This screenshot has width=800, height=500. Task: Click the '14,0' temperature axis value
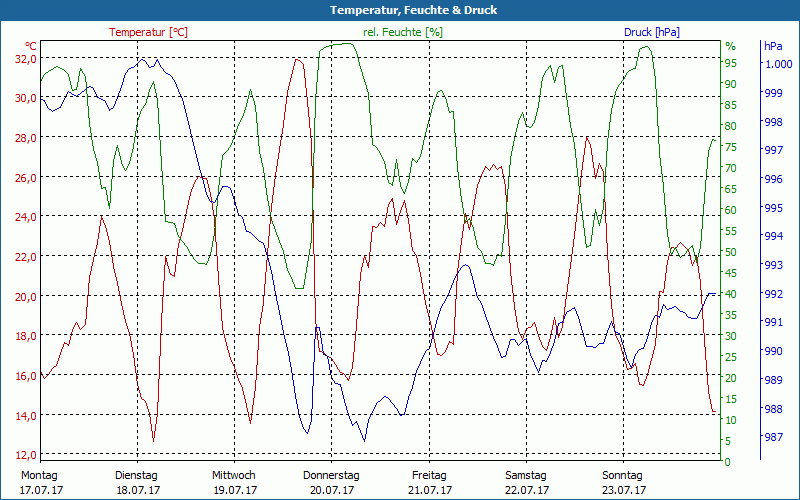point(26,415)
